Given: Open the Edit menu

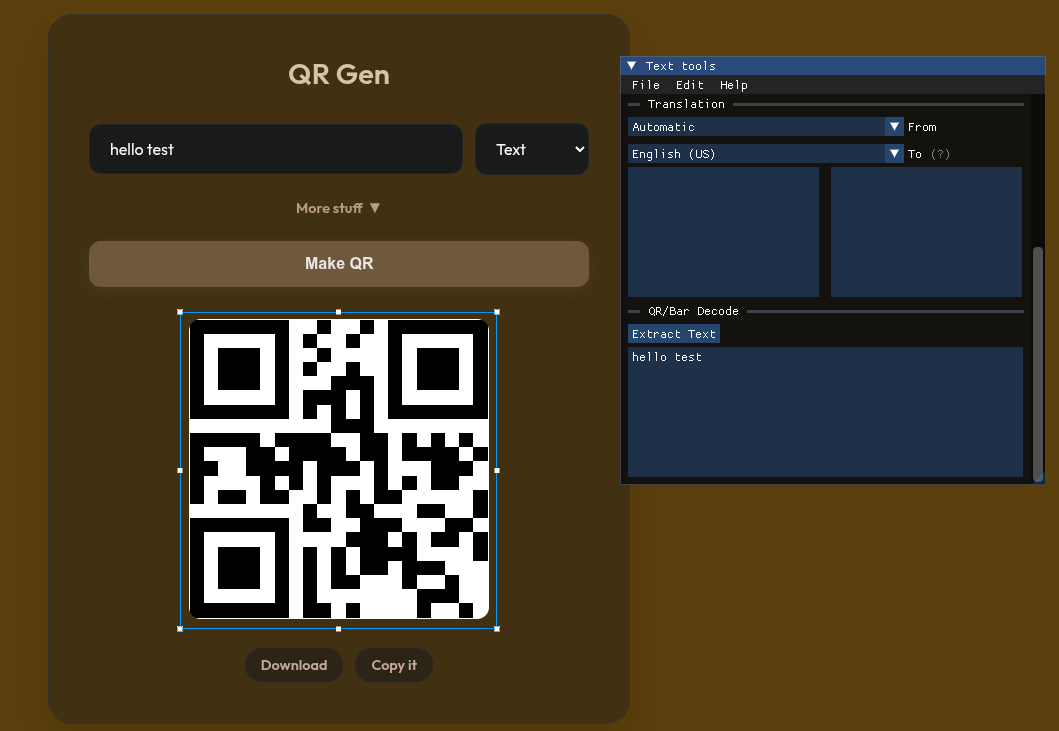Looking at the screenshot, I should (689, 85).
